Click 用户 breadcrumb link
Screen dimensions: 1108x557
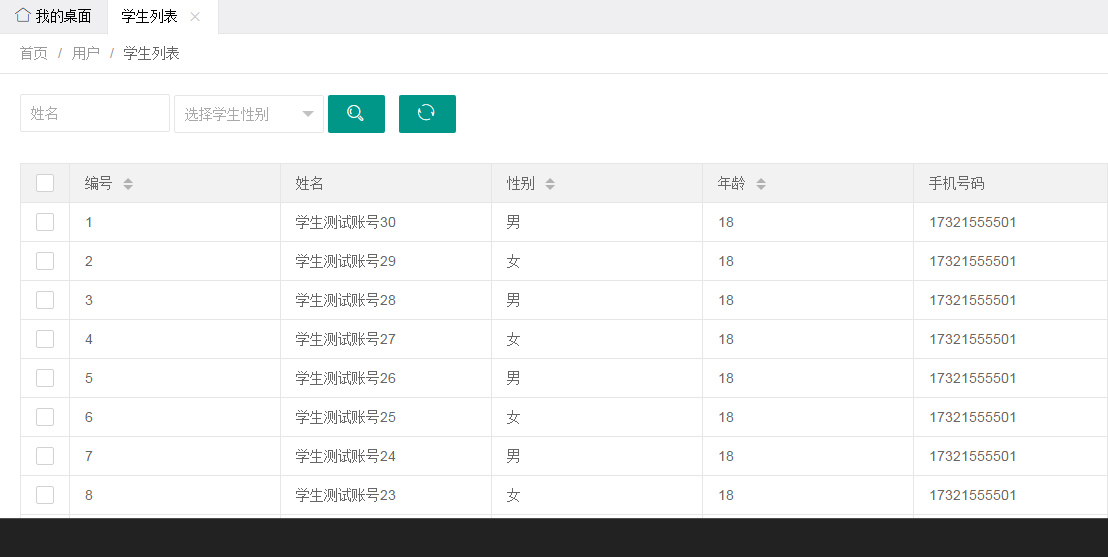[86, 53]
